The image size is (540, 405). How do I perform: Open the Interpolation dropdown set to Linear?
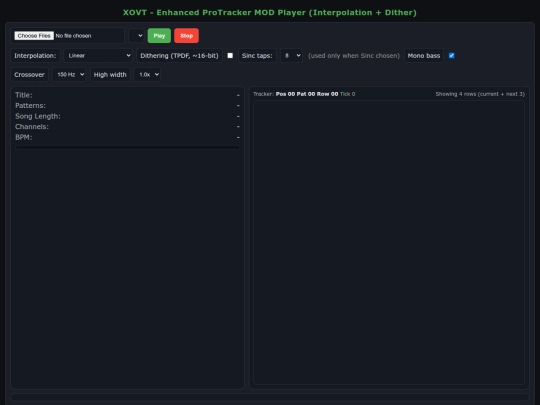click(x=98, y=55)
